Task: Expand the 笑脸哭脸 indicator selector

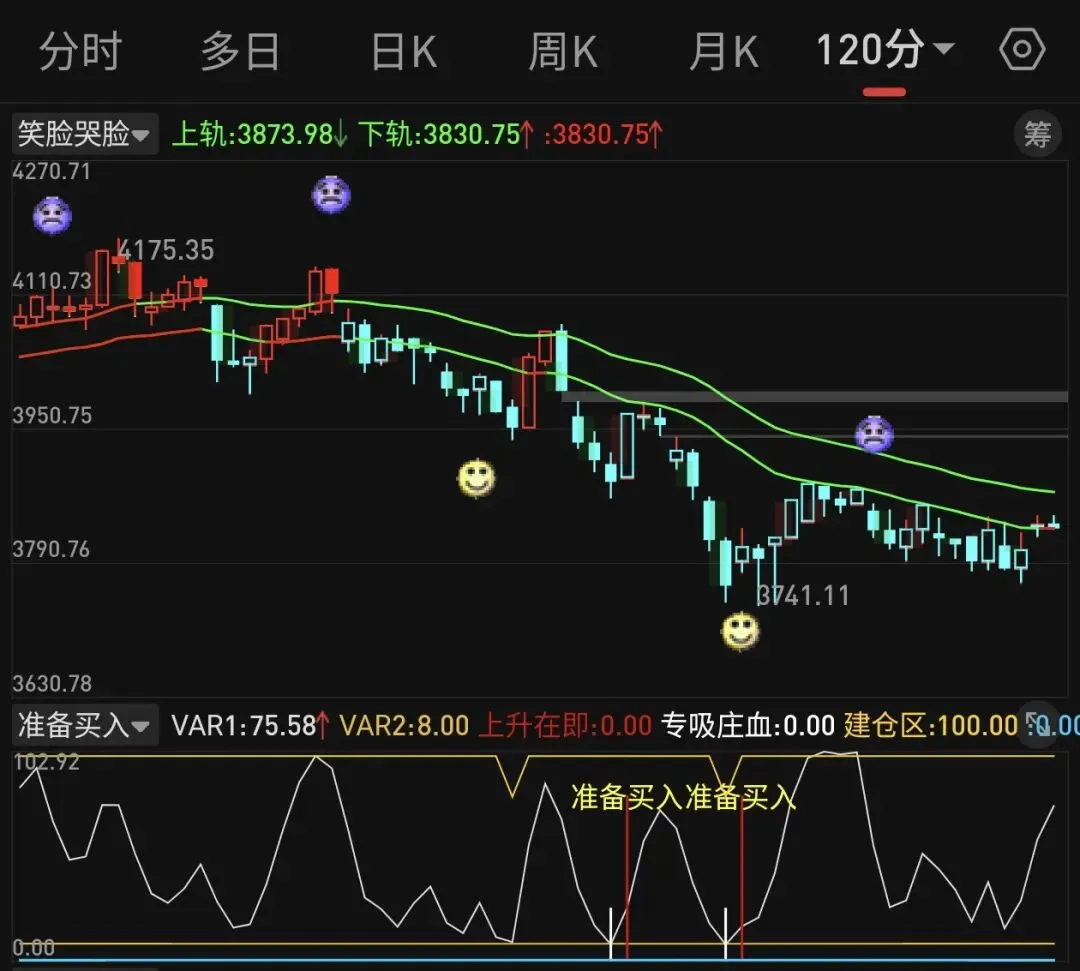Action: (85, 134)
